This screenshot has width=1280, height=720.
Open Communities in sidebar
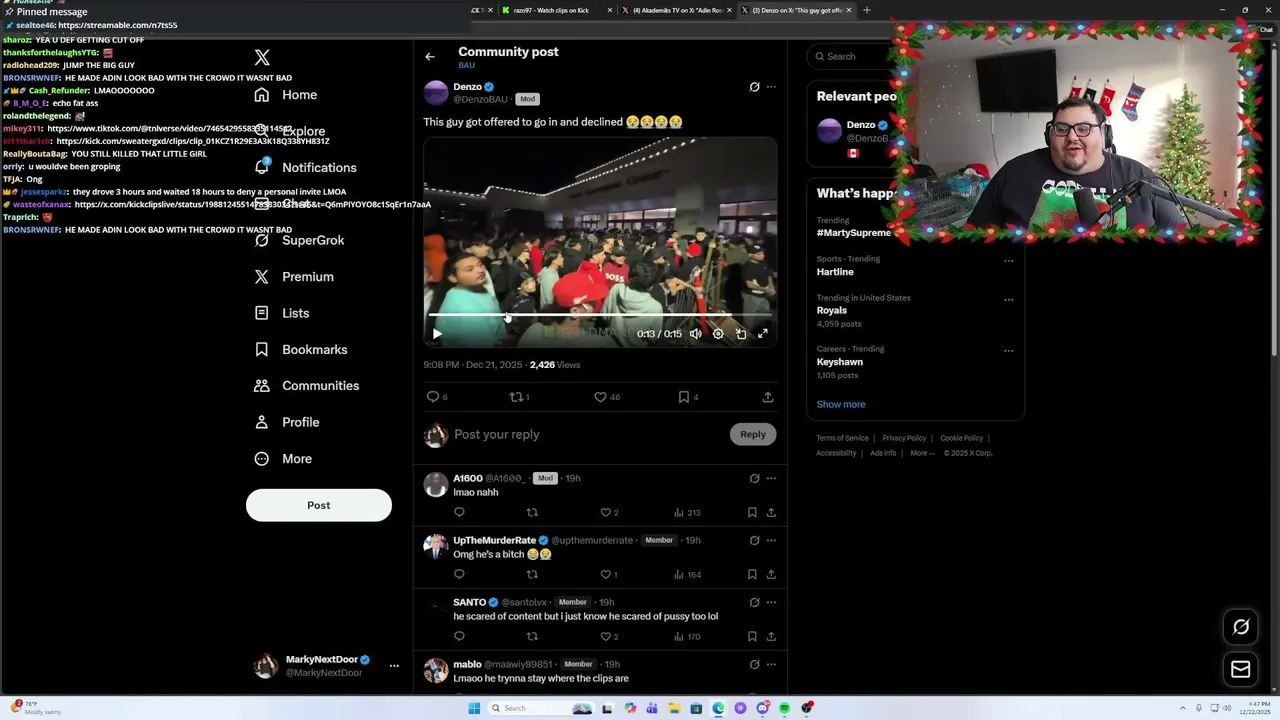[x=306, y=386]
